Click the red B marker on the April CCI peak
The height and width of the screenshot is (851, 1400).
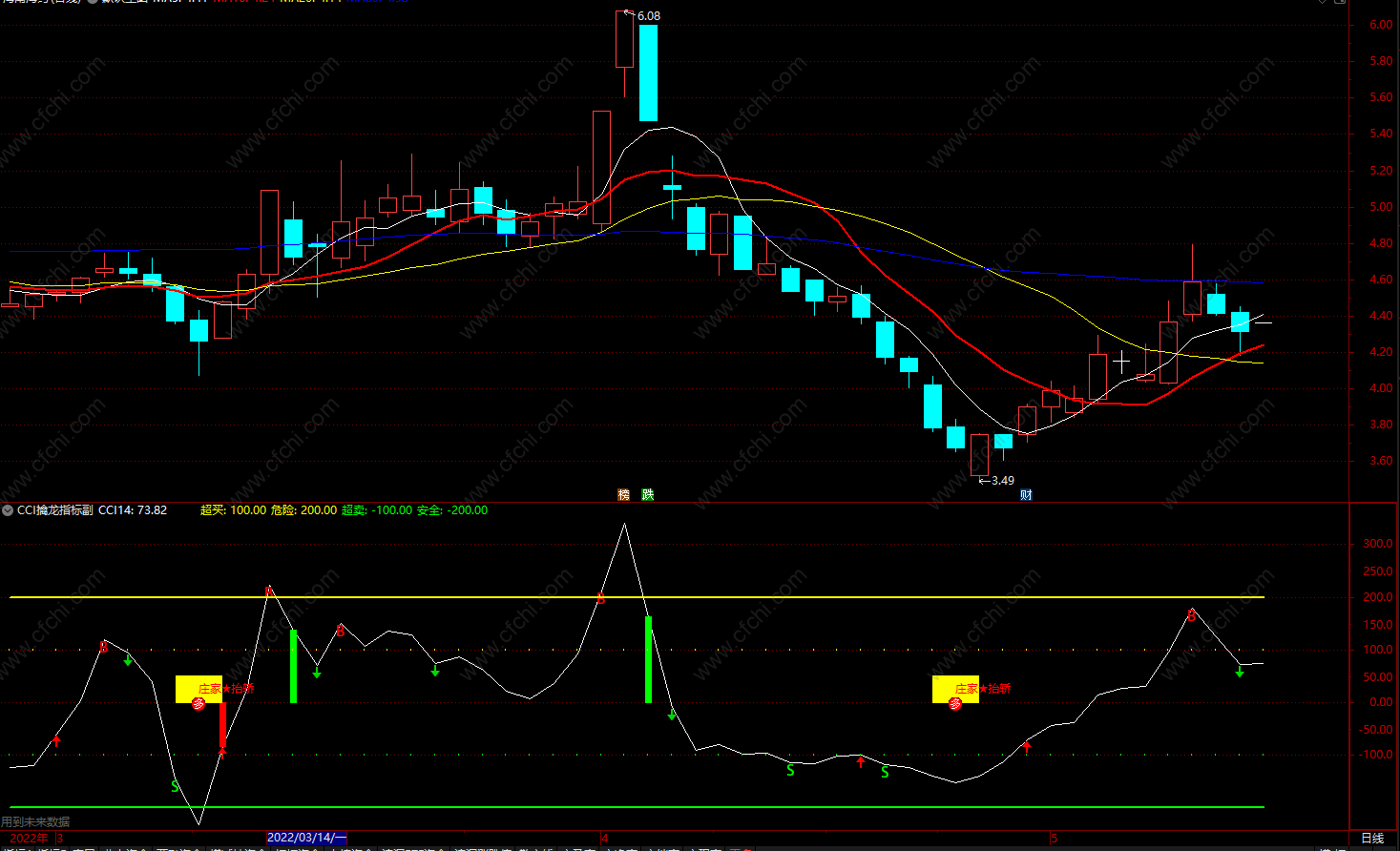600,599
